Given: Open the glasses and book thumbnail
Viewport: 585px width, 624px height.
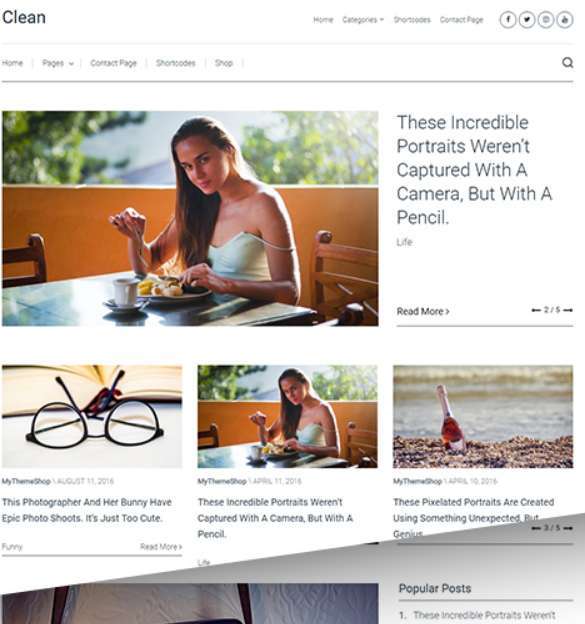Looking at the screenshot, I should [92, 417].
